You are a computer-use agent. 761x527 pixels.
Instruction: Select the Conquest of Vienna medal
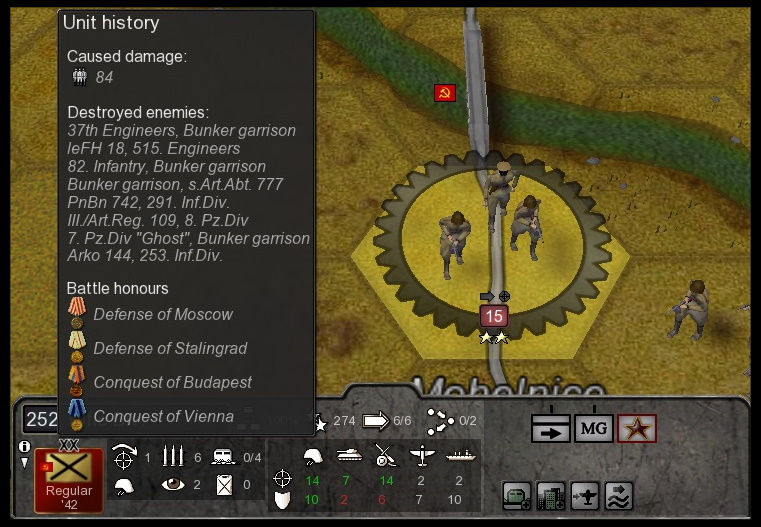77,415
